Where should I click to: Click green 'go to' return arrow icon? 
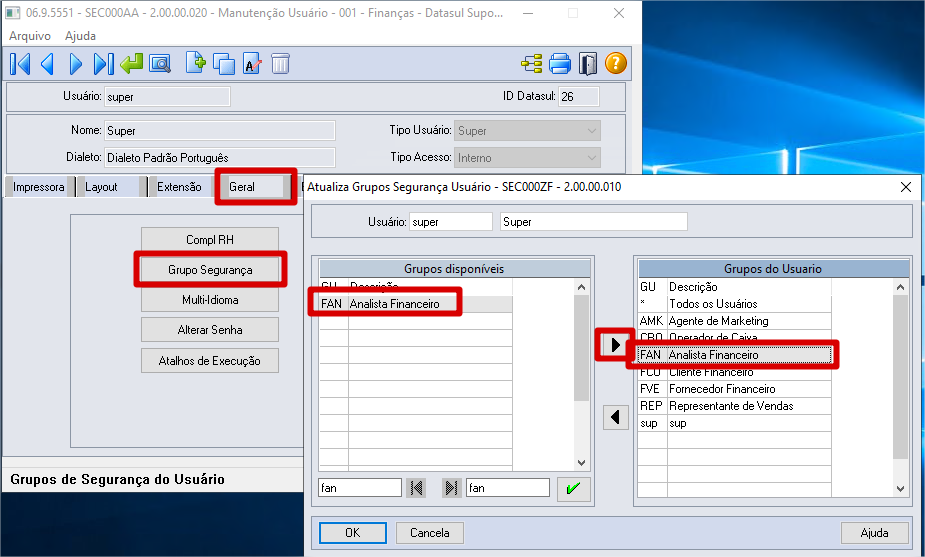pos(132,64)
